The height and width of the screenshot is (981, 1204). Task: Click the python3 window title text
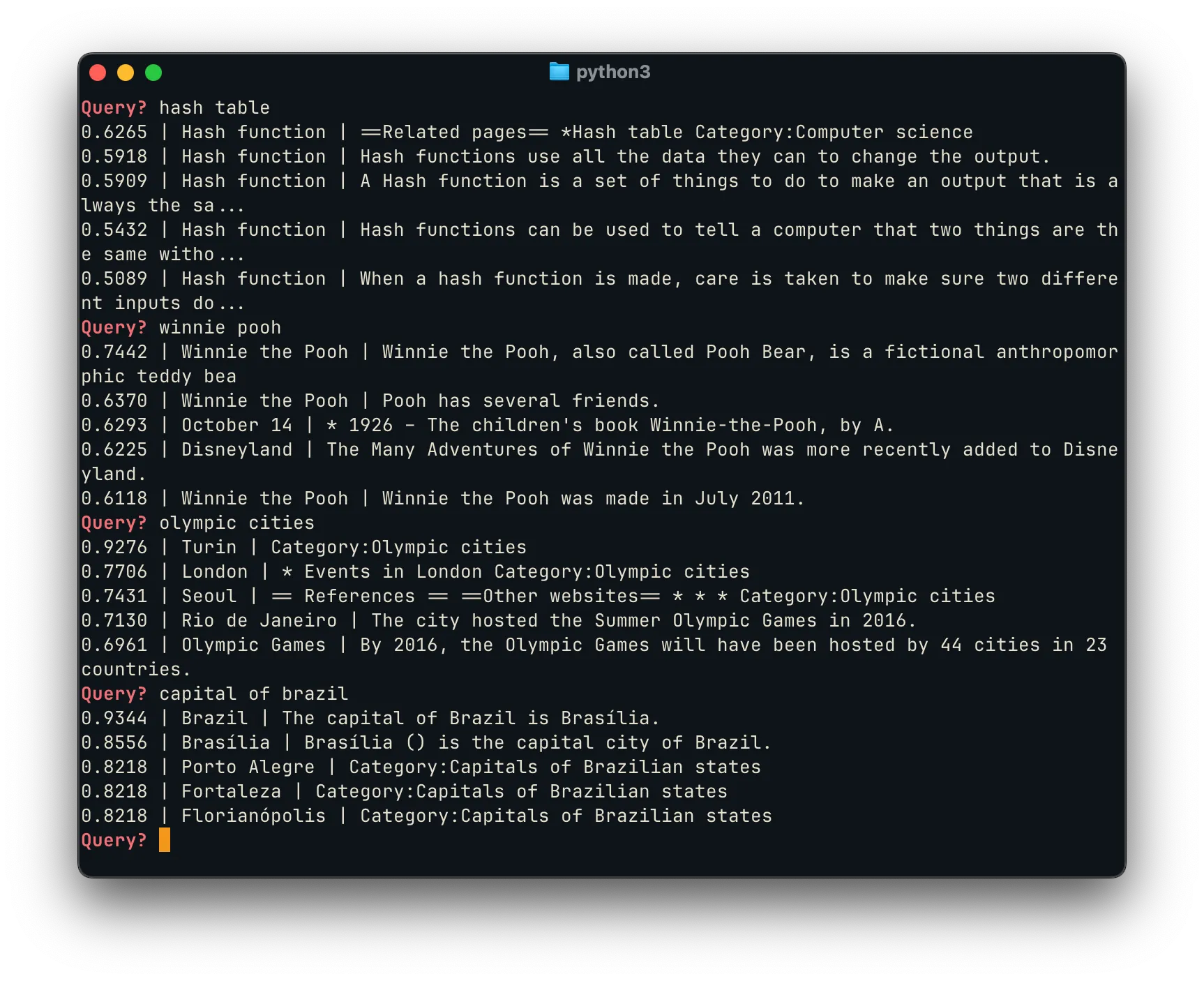coord(612,72)
